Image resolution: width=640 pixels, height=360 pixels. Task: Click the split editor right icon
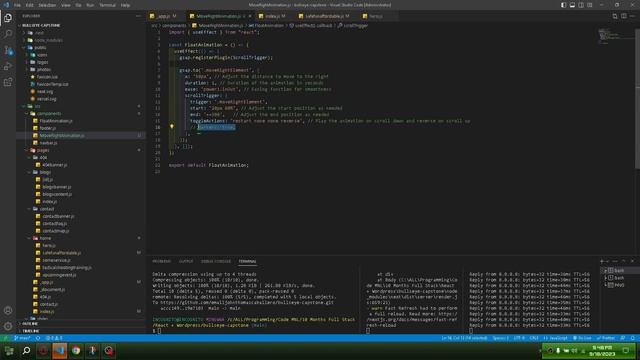coord(624,16)
